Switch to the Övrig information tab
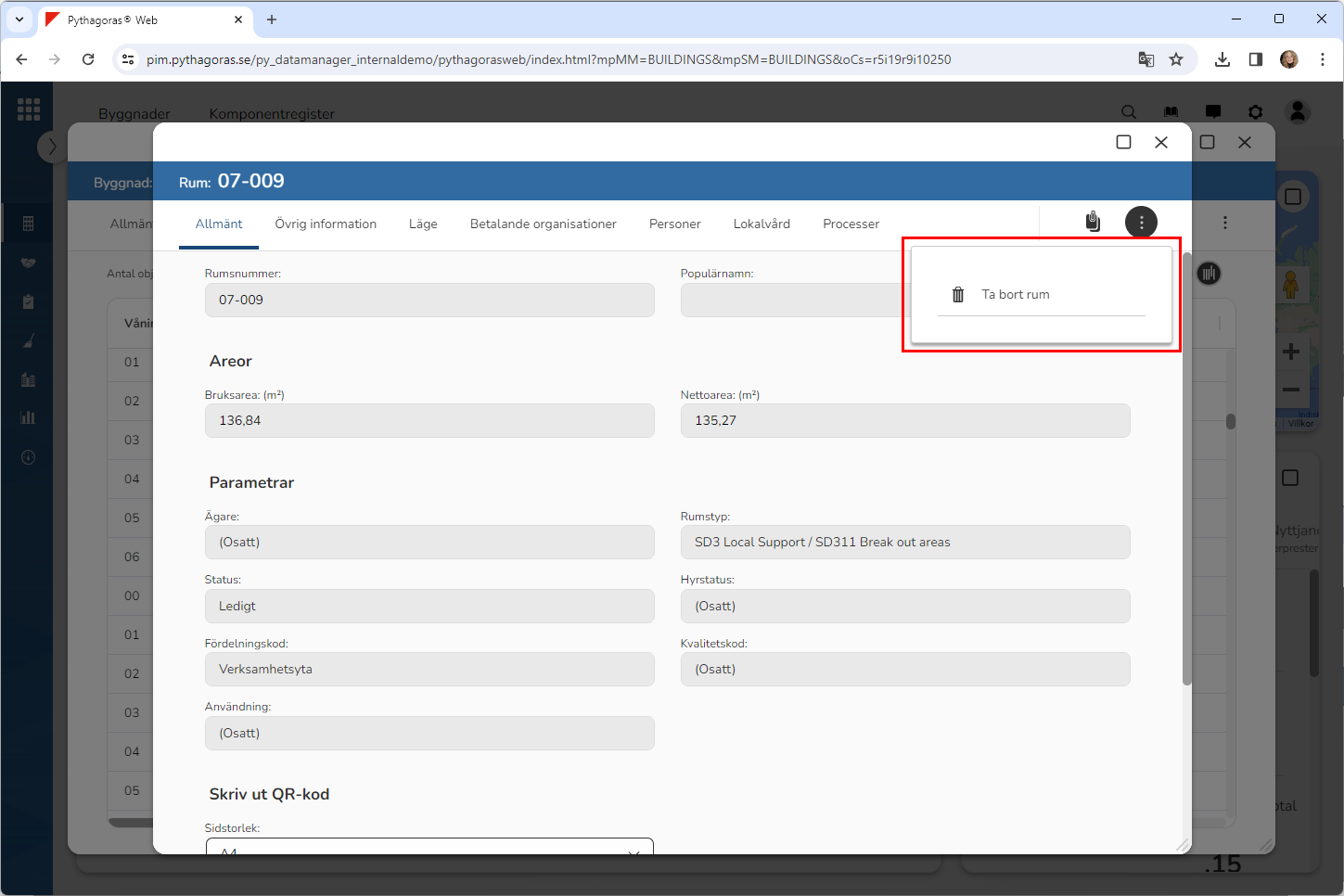The width and height of the screenshot is (1344, 896). point(326,224)
